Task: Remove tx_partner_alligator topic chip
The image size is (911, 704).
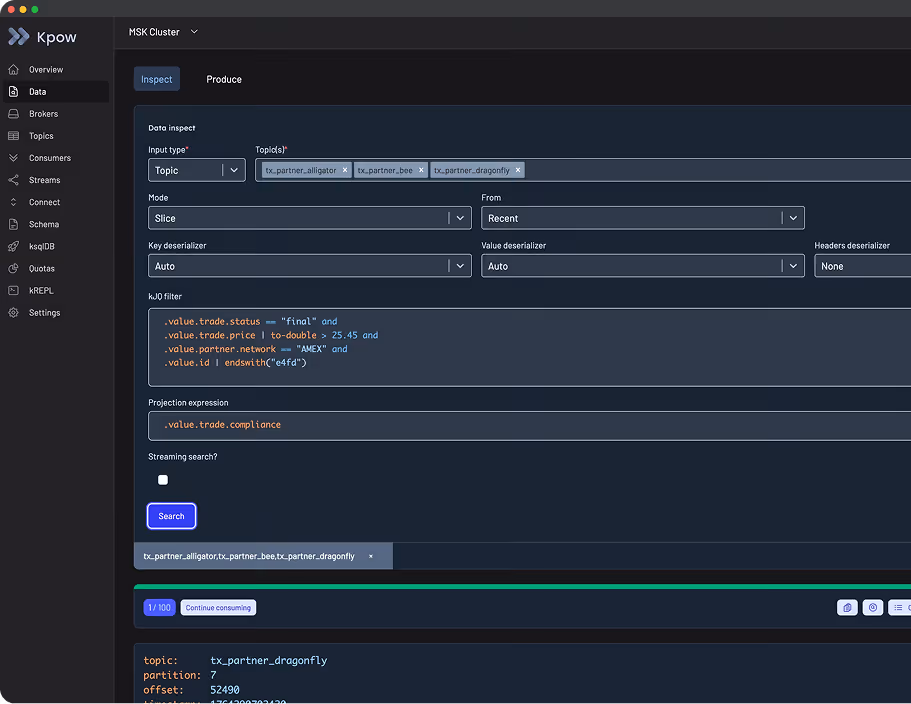Action: [x=345, y=170]
